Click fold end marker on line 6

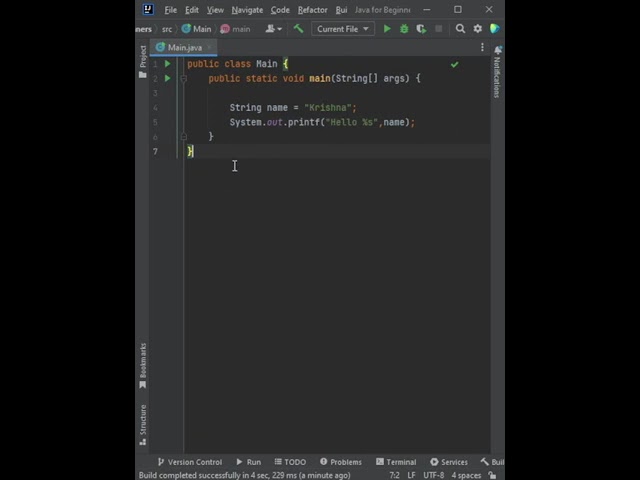tap(184, 136)
